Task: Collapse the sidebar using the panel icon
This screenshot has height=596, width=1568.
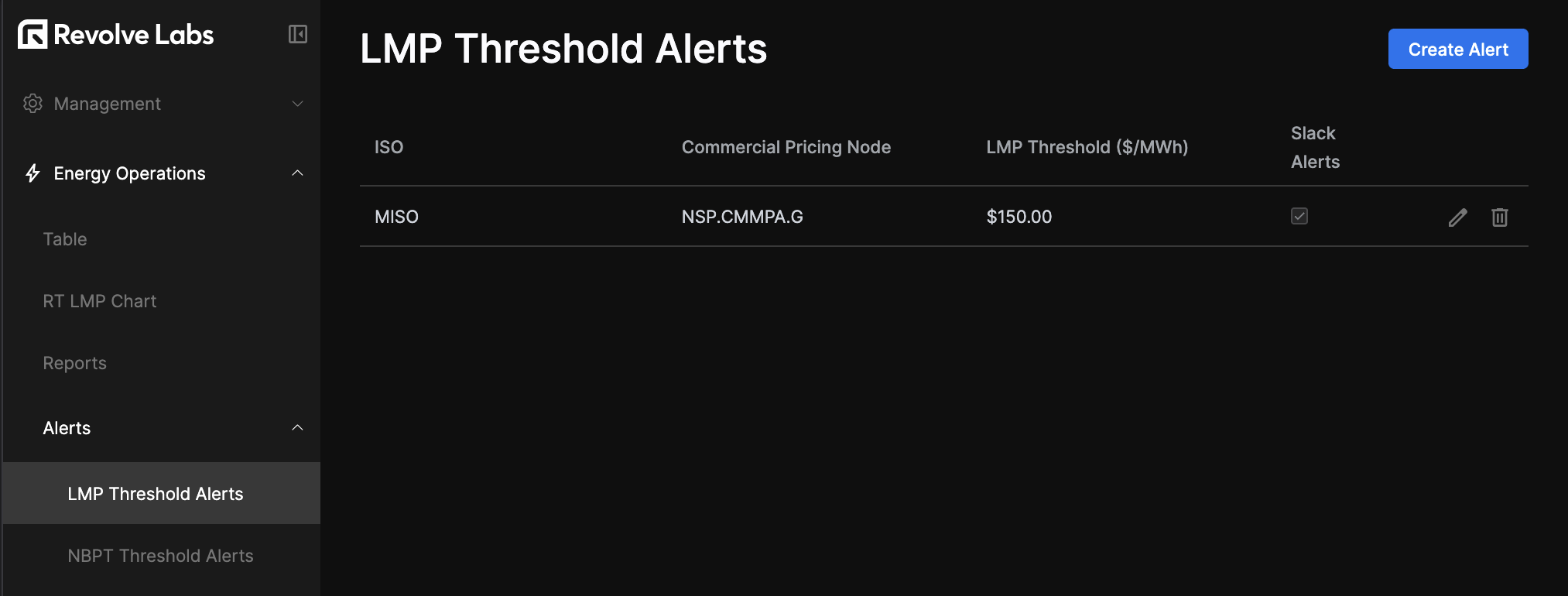Action: [297, 34]
